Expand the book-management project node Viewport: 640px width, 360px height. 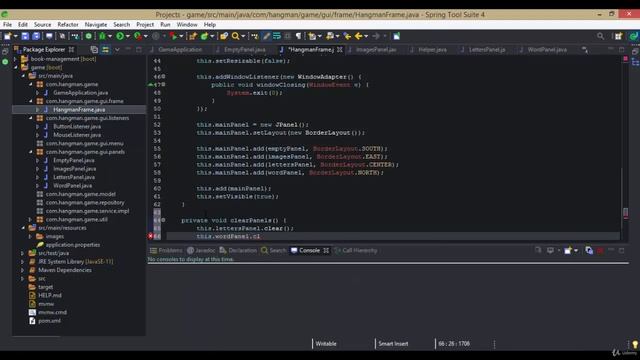[x=16, y=59]
